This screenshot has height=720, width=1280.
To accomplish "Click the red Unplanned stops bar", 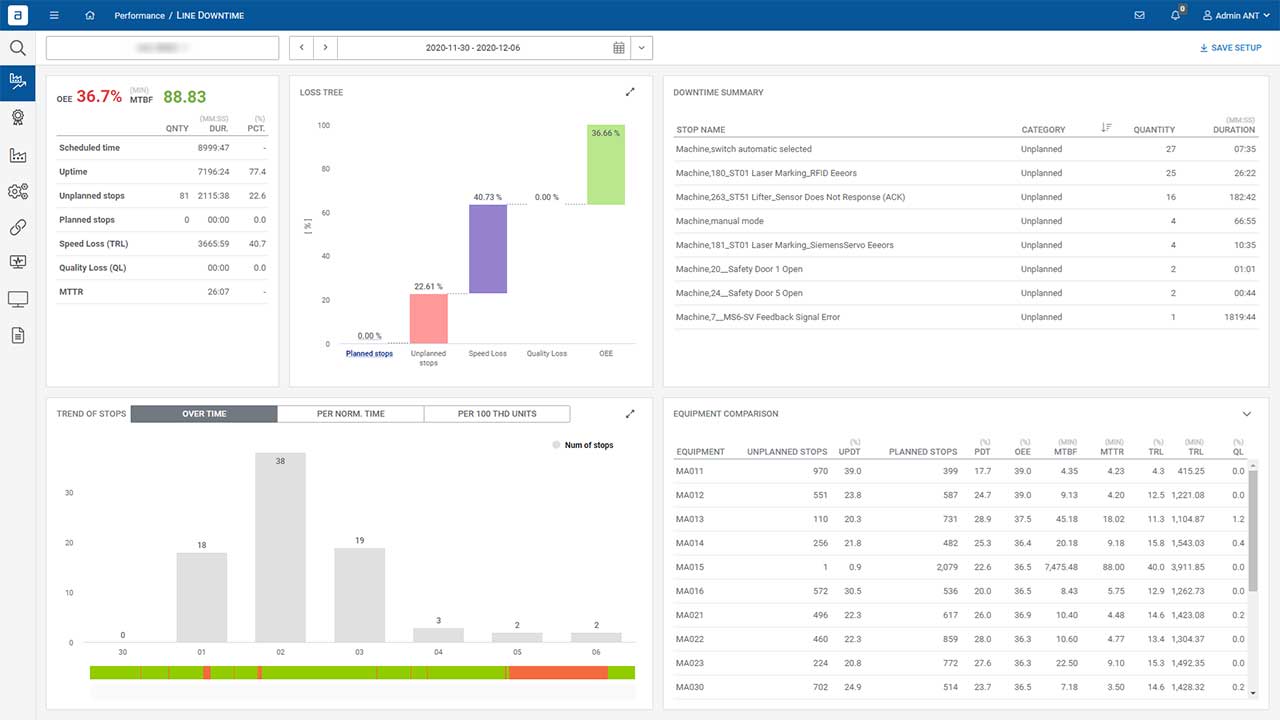I will point(428,319).
